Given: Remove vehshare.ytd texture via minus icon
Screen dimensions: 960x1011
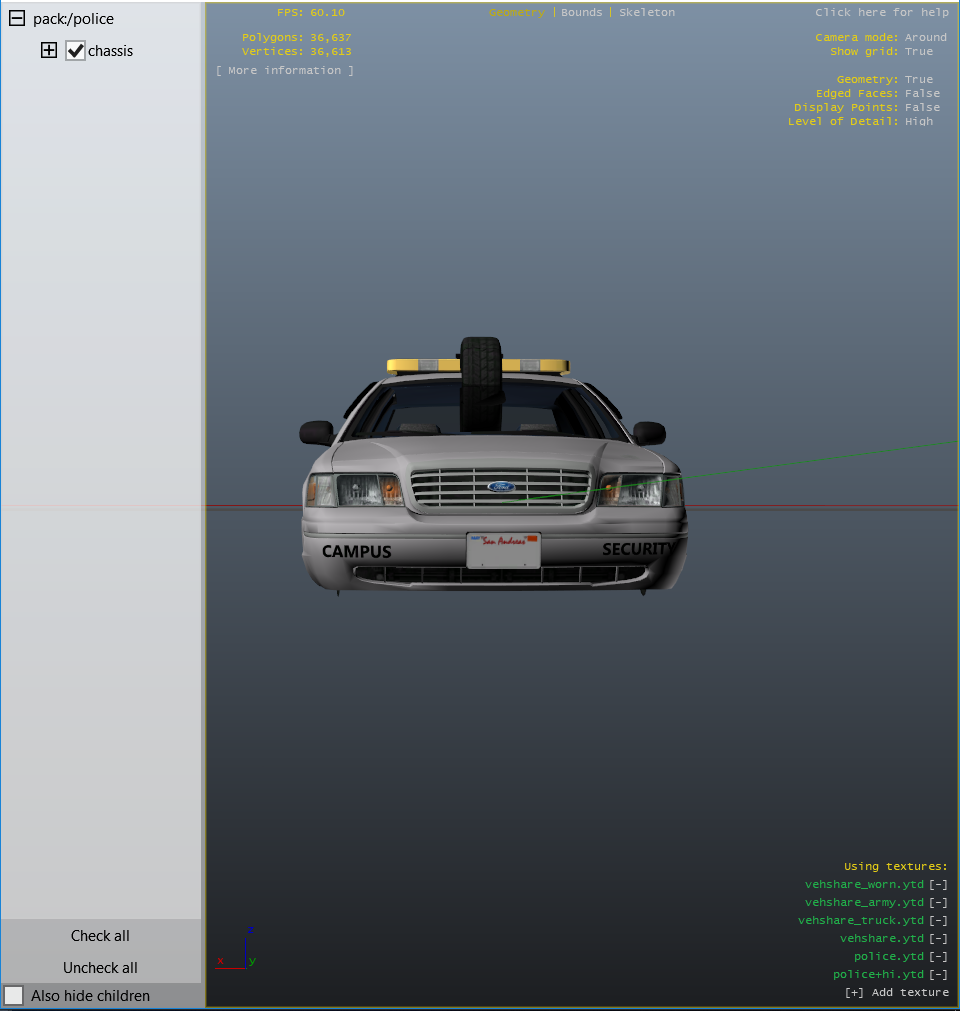Looking at the screenshot, I should tap(938, 939).
